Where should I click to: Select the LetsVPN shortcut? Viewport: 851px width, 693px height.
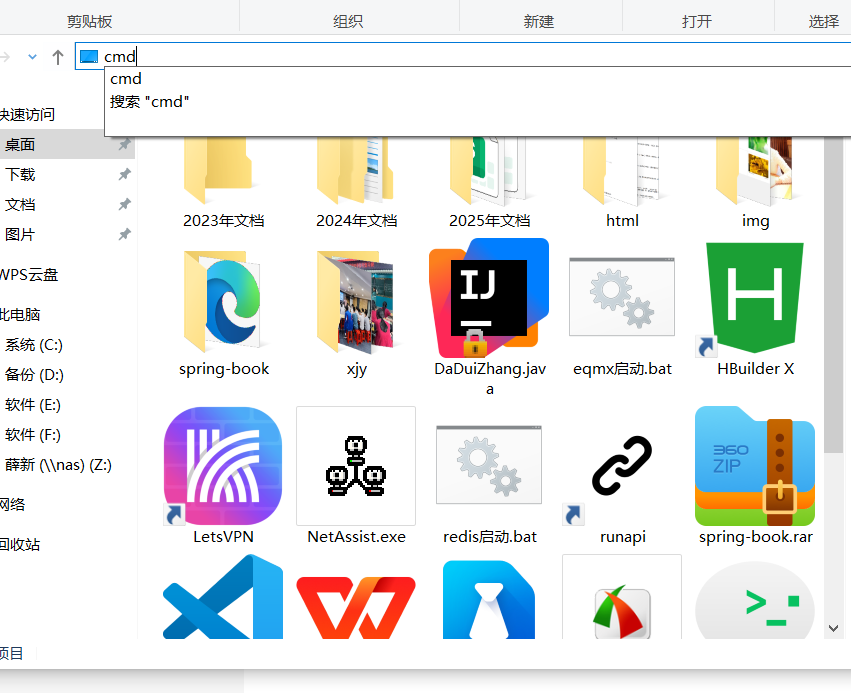click(223, 476)
